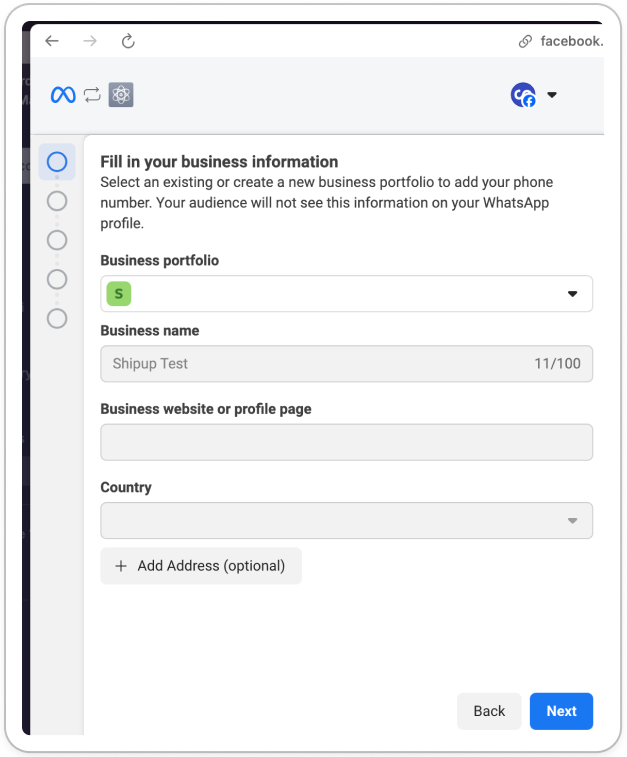Click the browser forward arrow
The image size is (627, 757).
pyautogui.click(x=90, y=41)
